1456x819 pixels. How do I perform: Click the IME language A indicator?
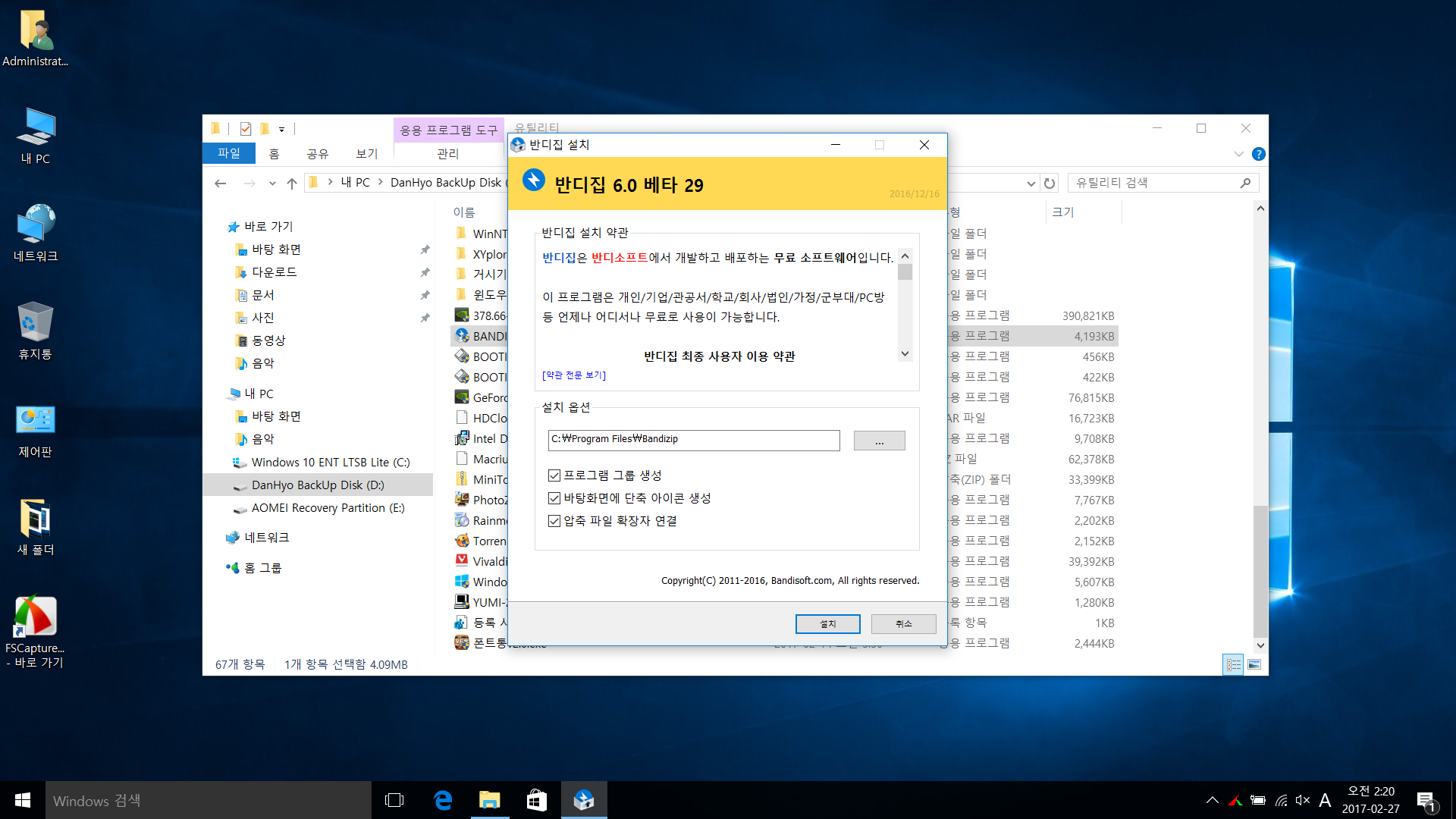point(1325,800)
